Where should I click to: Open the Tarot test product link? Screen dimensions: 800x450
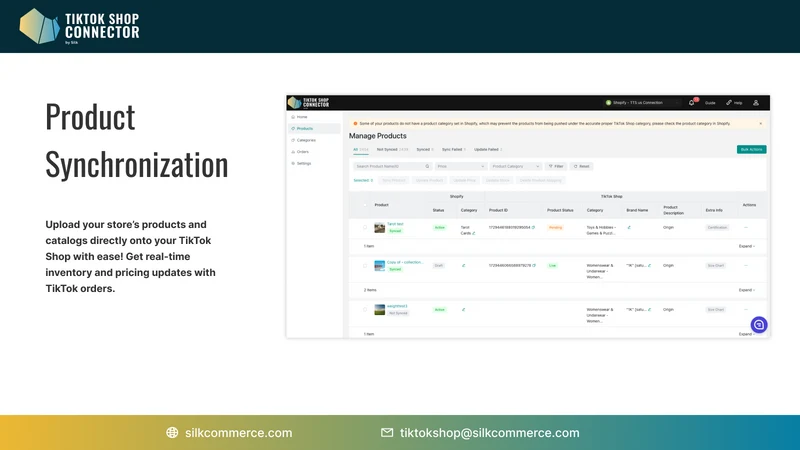pyautogui.click(x=395, y=224)
